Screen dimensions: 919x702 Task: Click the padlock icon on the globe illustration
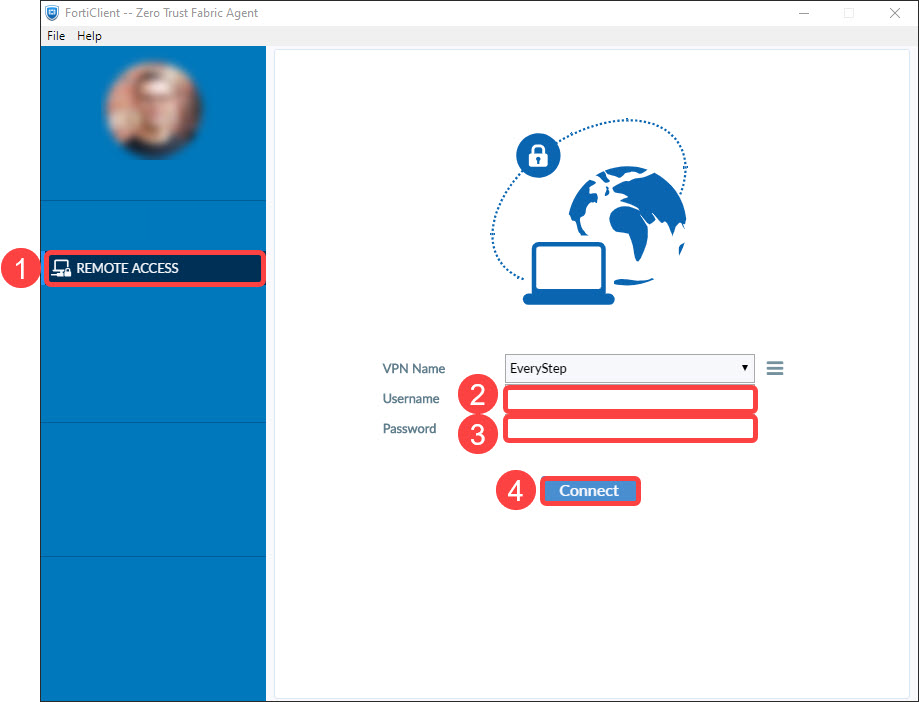pos(537,155)
